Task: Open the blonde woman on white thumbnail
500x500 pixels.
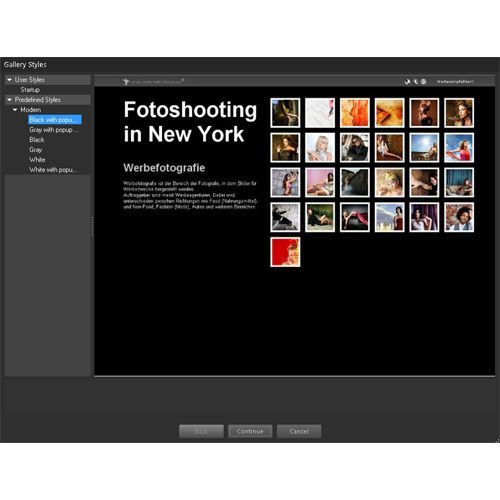Action: [320, 147]
